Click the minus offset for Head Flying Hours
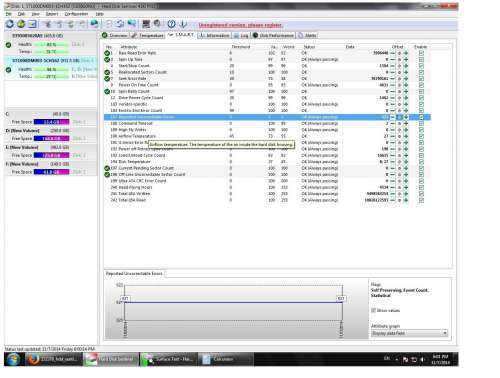This screenshot has width=500, height=378. 392,187
